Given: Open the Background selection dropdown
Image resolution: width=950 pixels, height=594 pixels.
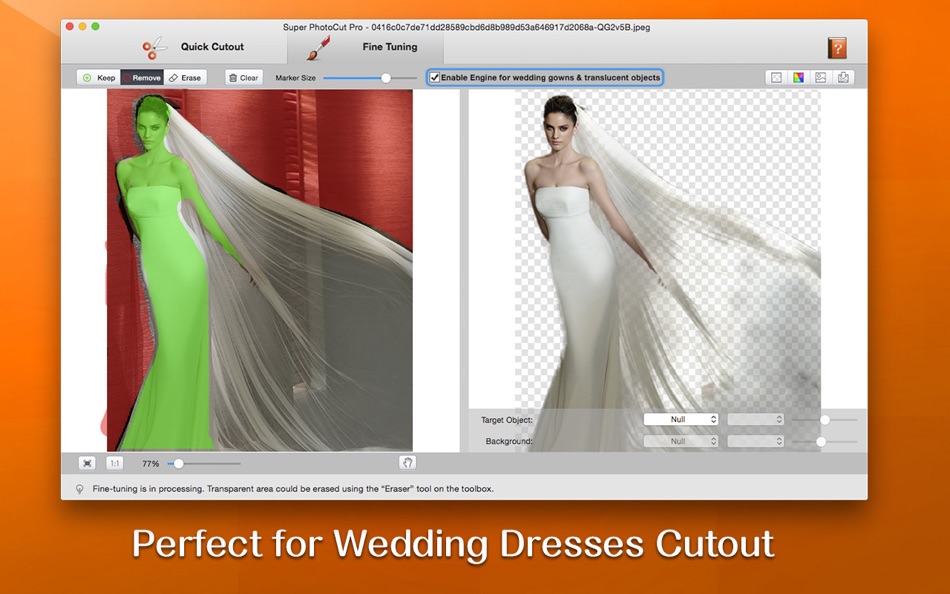Looking at the screenshot, I should tap(681, 440).
